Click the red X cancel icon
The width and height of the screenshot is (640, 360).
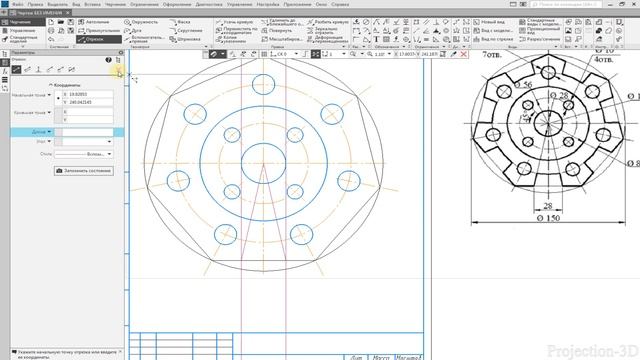[x=464, y=54]
